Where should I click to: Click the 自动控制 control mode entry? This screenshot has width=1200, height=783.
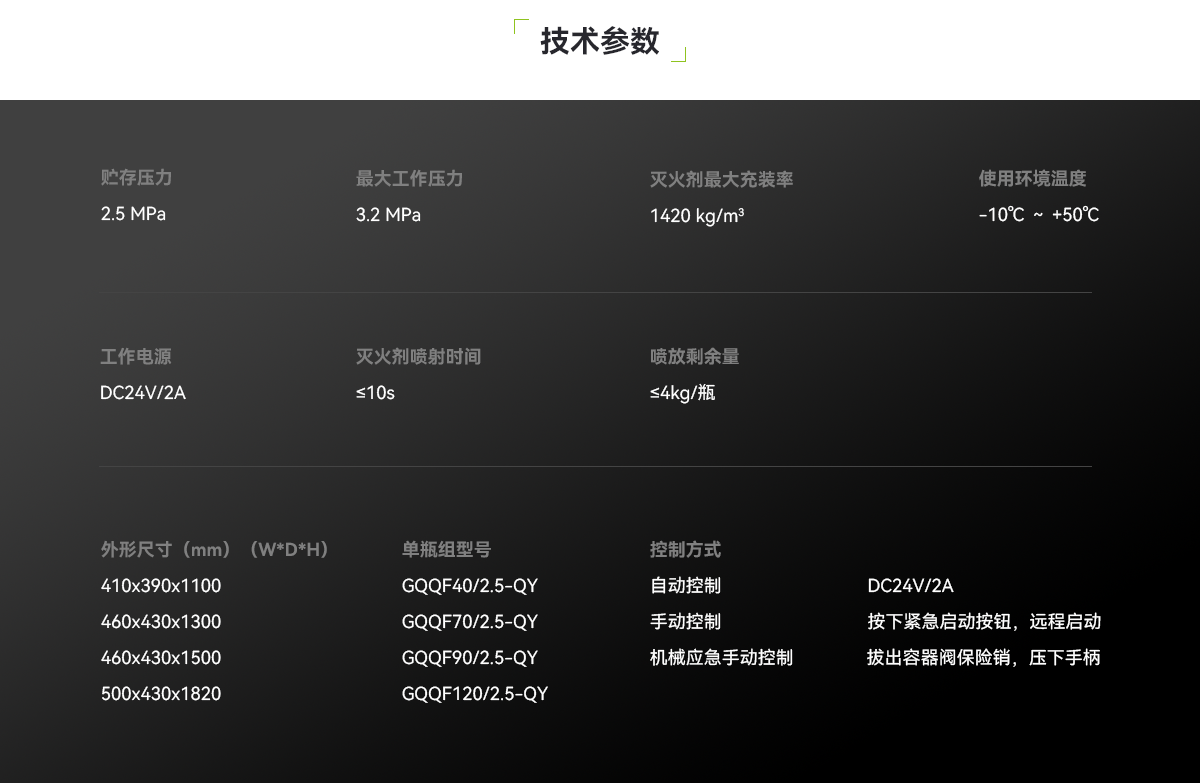(686, 586)
